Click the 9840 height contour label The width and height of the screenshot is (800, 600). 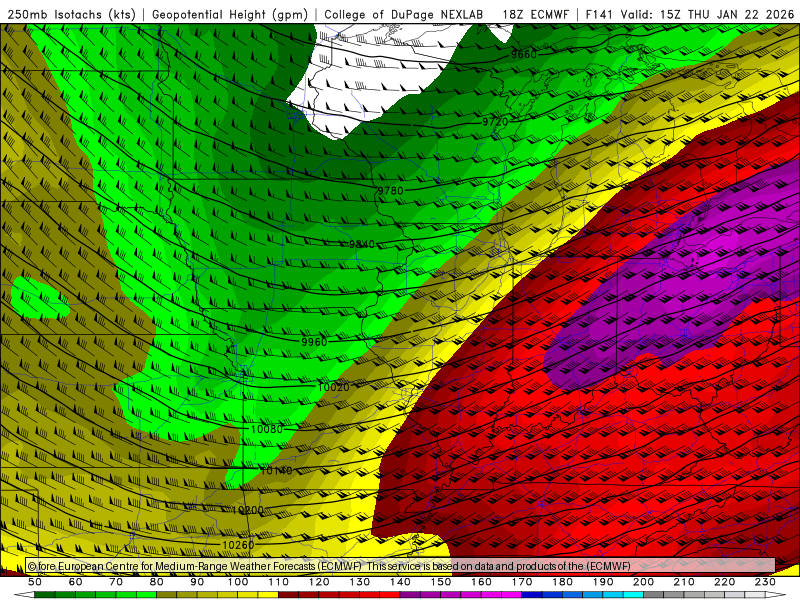pyautogui.click(x=362, y=244)
